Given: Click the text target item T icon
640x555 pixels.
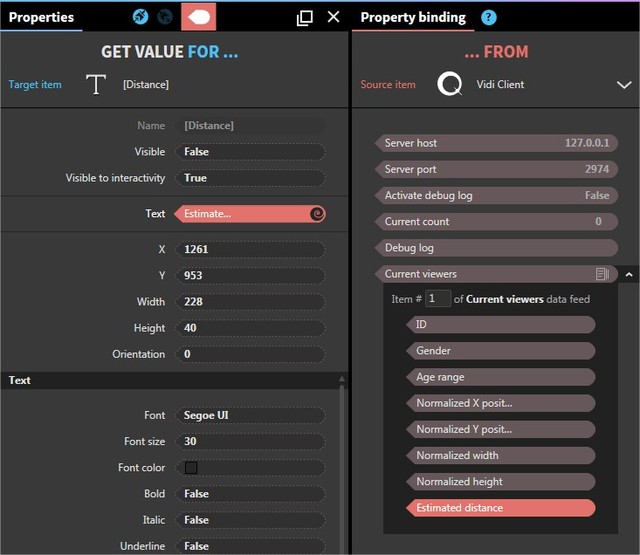Looking at the screenshot, I should point(95,85).
